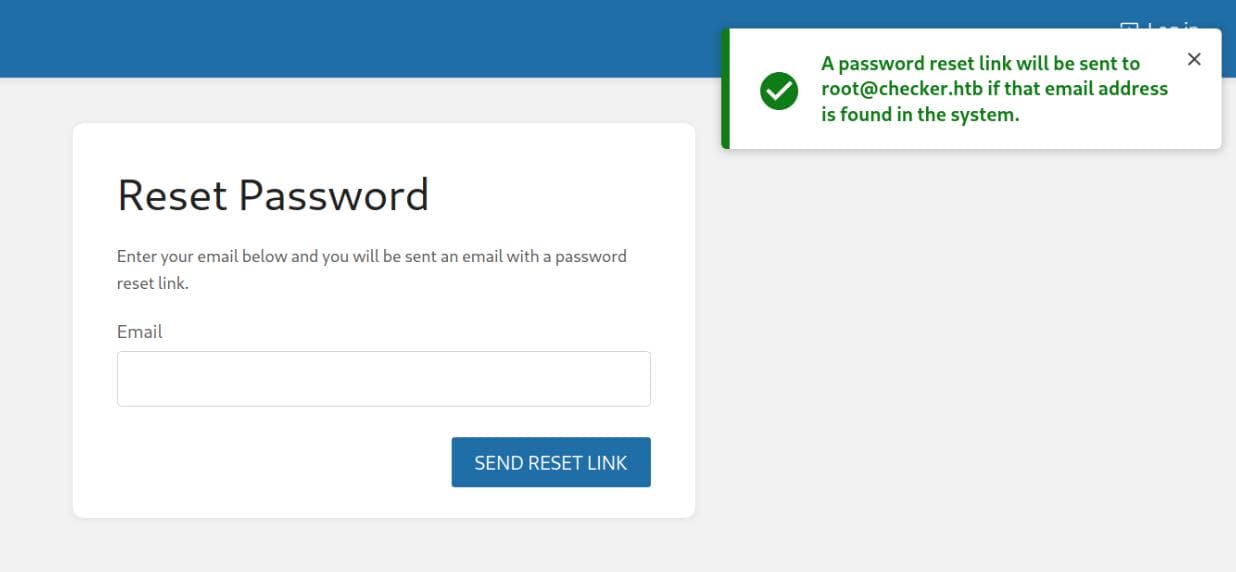The image size is (1236, 572).
Task: Click the password reset notification message text
Action: tap(994, 89)
